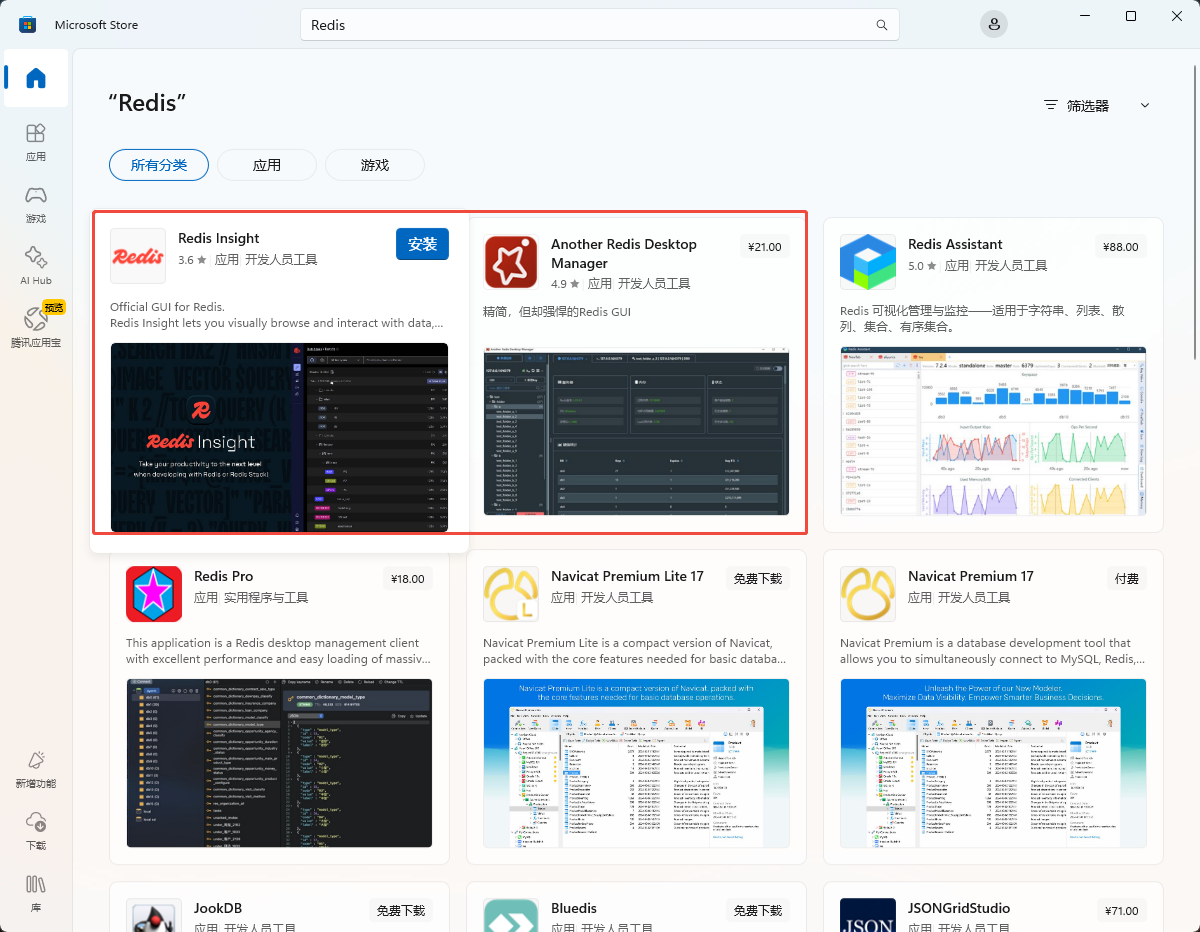1200x932 pixels.
Task: Select the 游戏 filter tab
Action: [x=375, y=165]
